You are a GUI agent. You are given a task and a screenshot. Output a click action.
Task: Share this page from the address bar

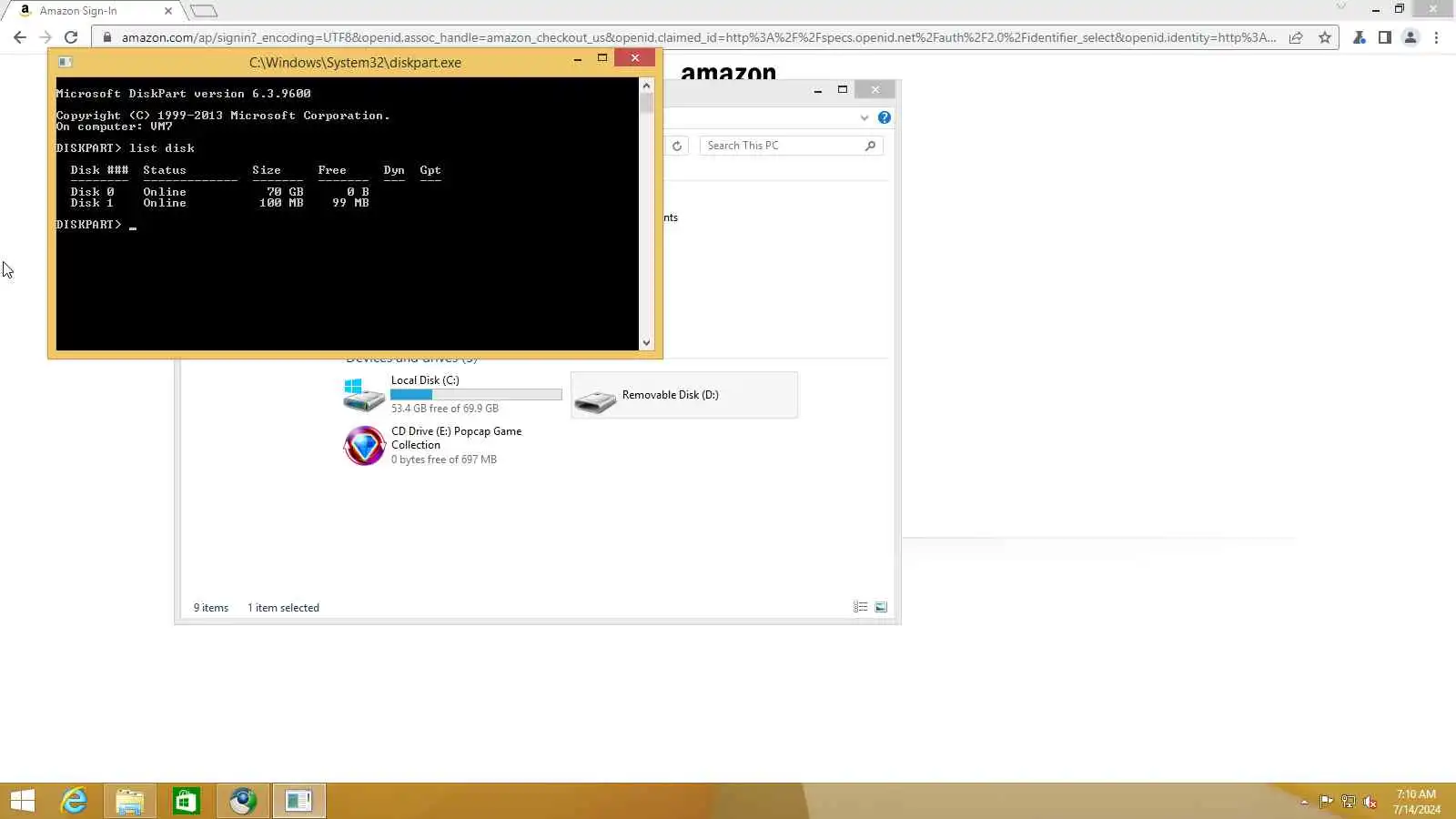[1296, 37]
